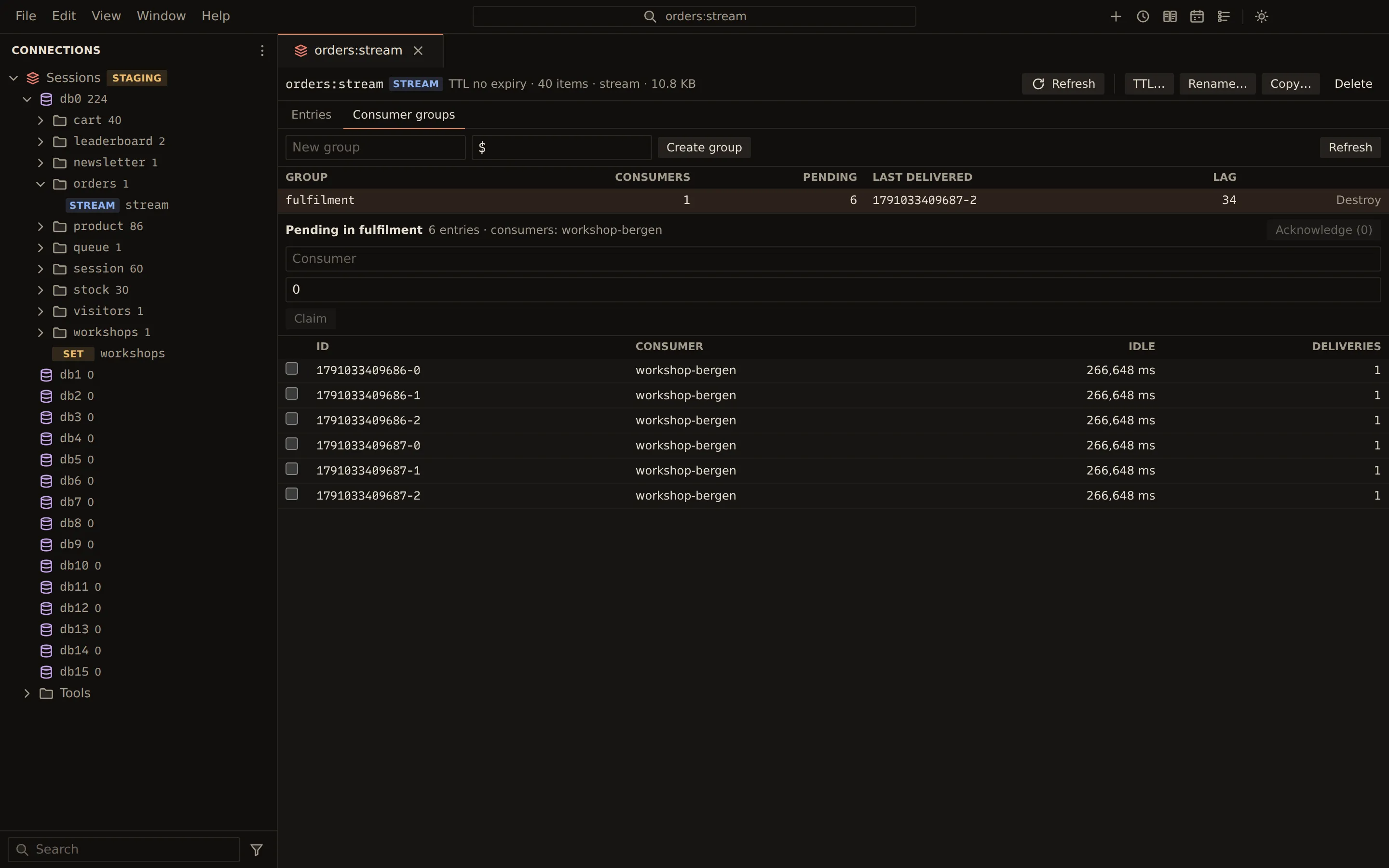Expand the cart folder chevron
This screenshot has width=1389, height=868.
[41, 121]
